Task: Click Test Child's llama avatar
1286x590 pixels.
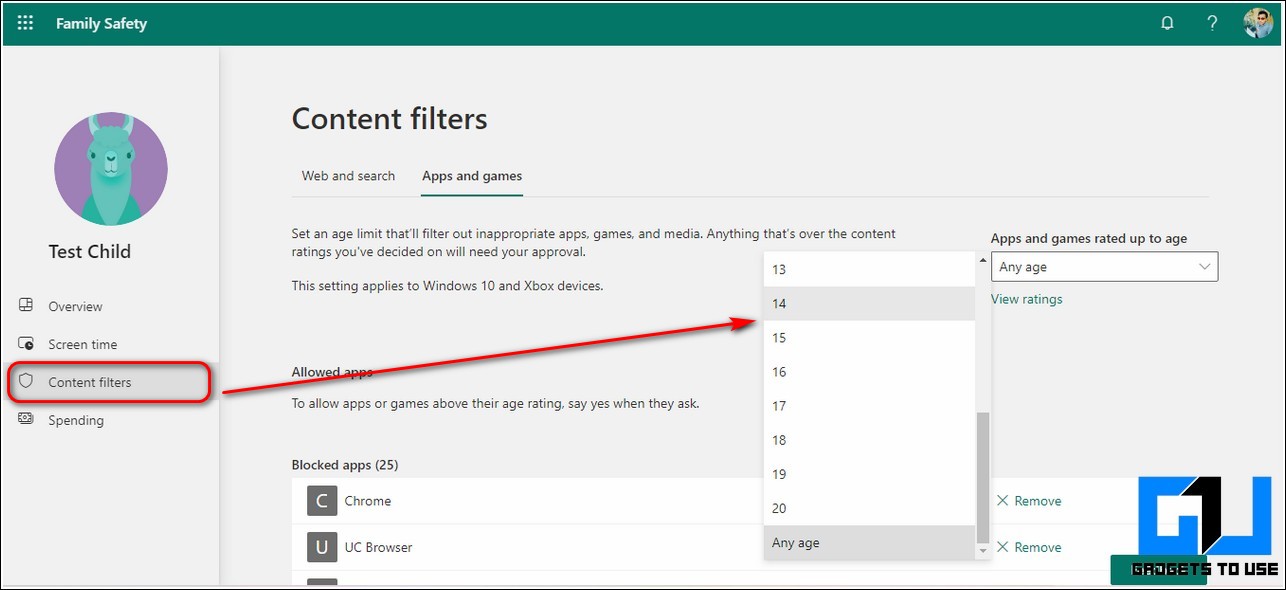Action: [x=110, y=168]
